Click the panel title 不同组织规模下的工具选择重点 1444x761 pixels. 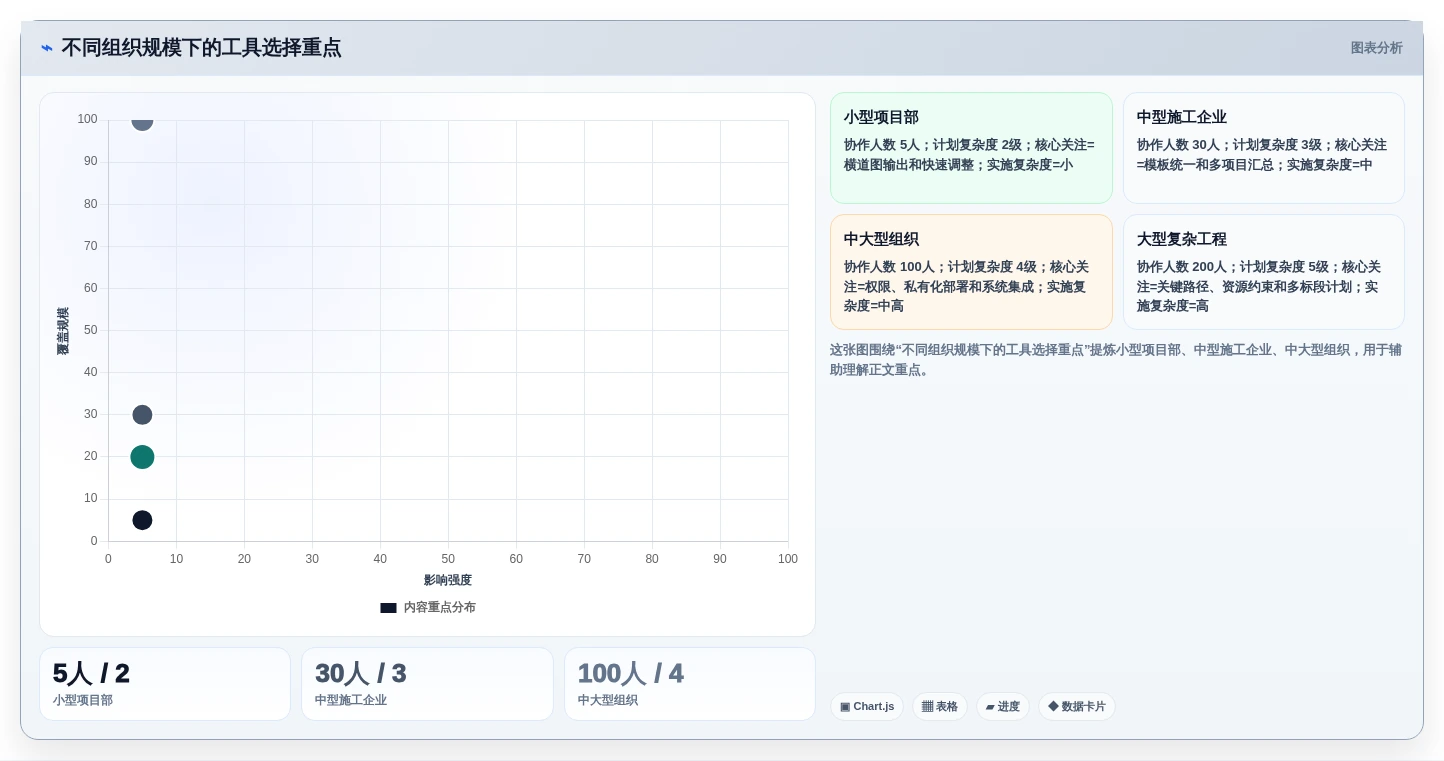tap(201, 48)
